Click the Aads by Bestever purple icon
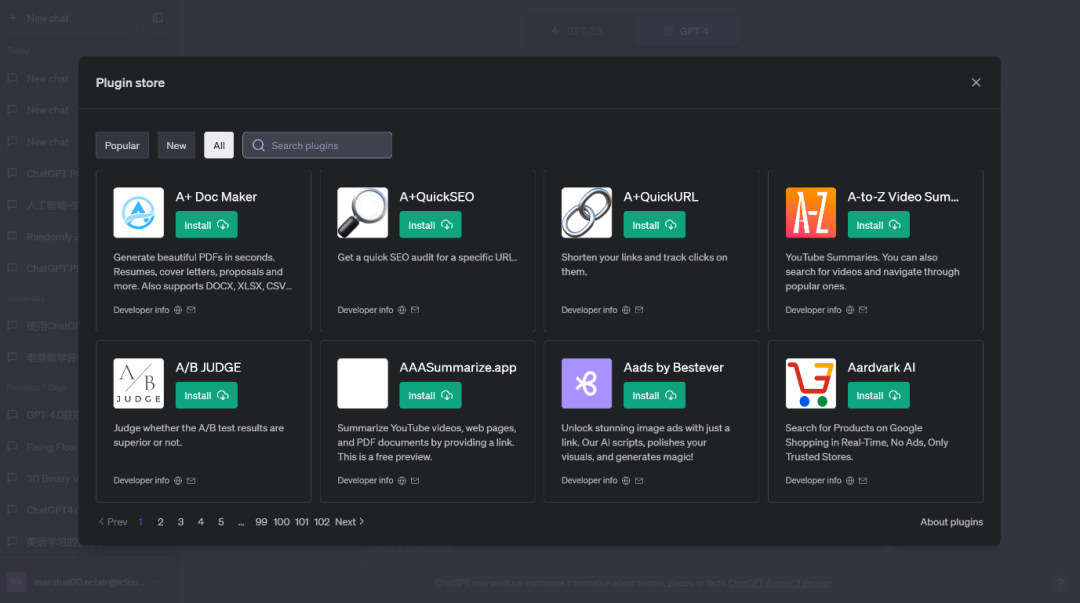1080x603 pixels. pyautogui.click(x=586, y=383)
